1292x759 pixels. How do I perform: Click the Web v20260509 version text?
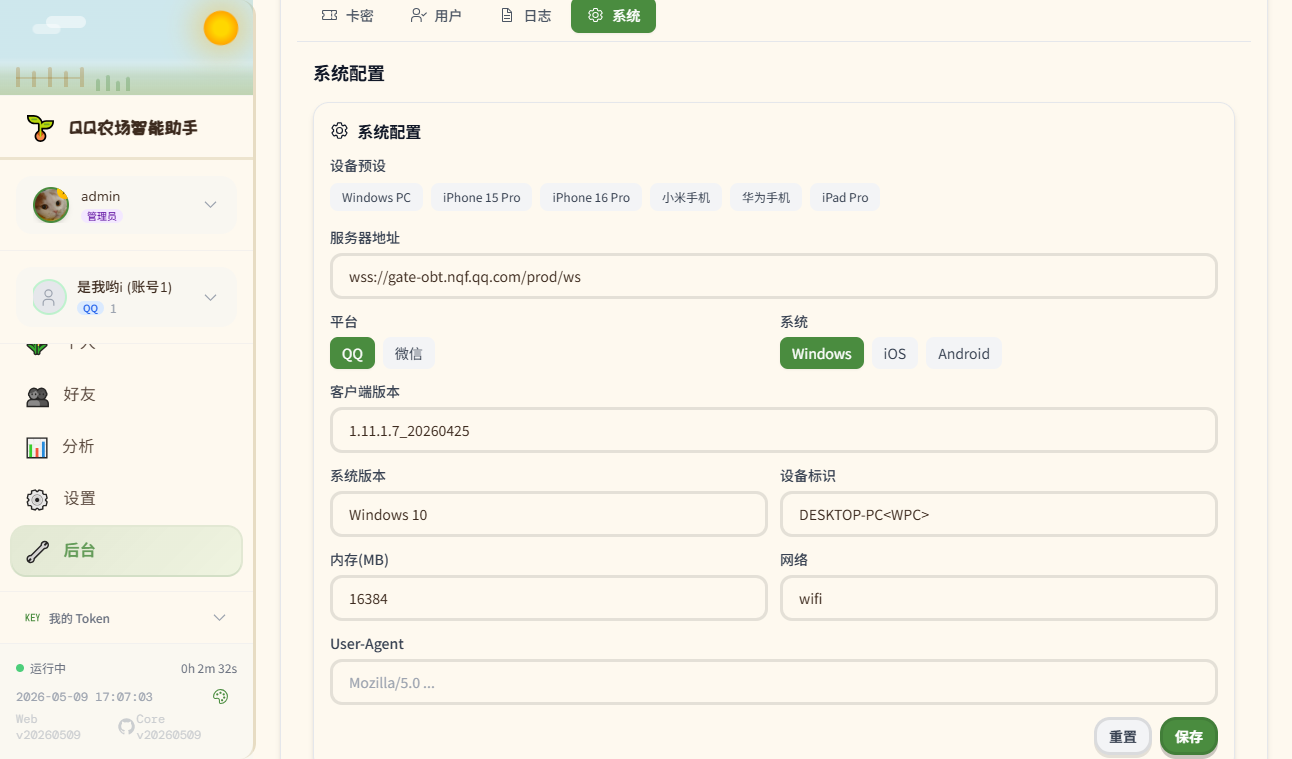coord(48,727)
